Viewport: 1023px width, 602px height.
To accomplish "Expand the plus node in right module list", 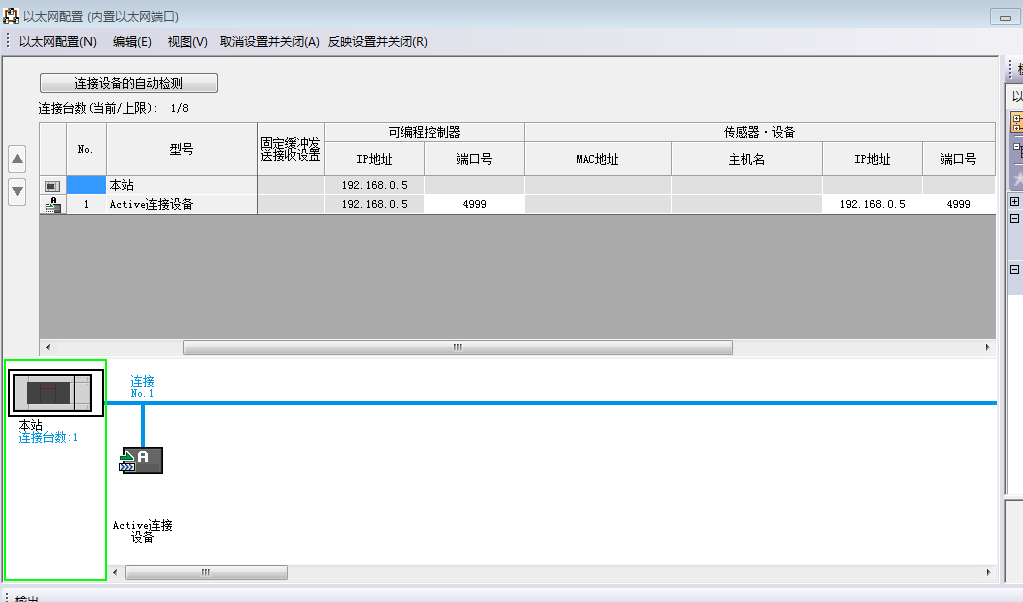I will pos(1015,202).
